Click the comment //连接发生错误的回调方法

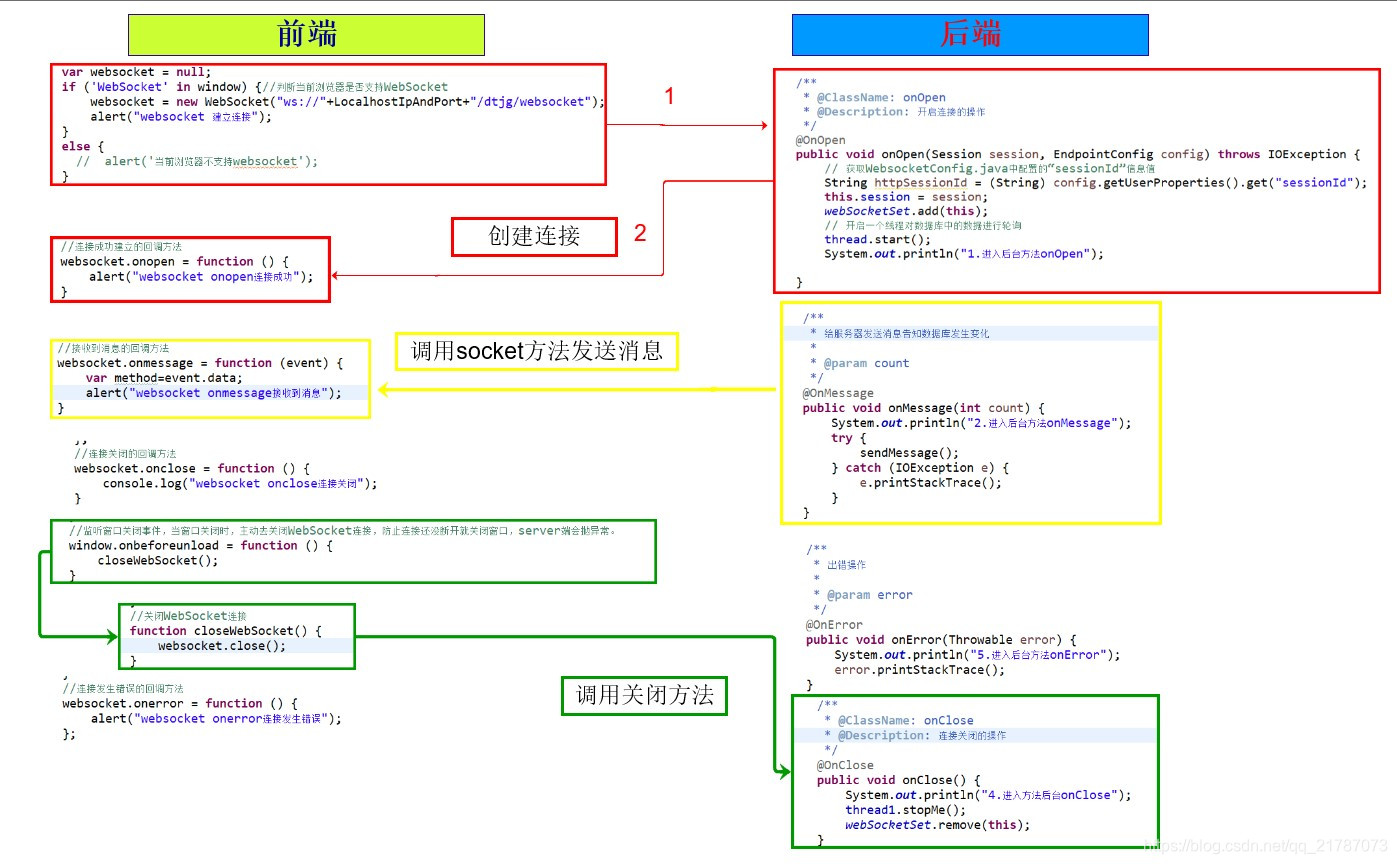[x=122, y=688]
